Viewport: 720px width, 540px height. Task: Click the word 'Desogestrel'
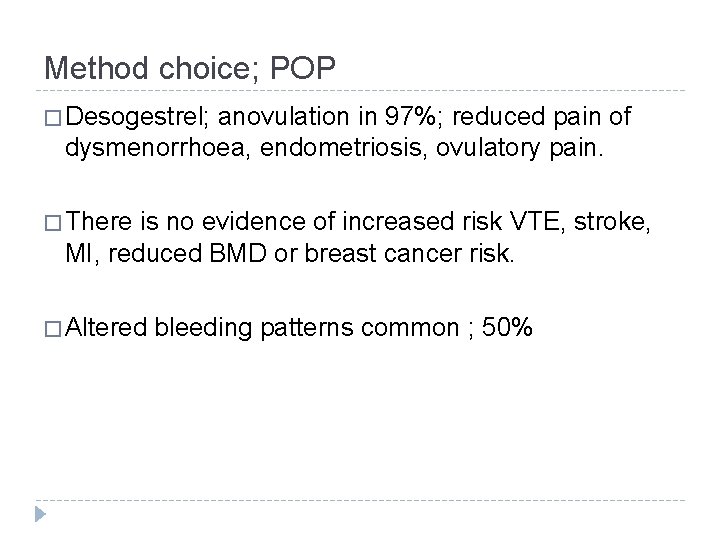(134, 118)
